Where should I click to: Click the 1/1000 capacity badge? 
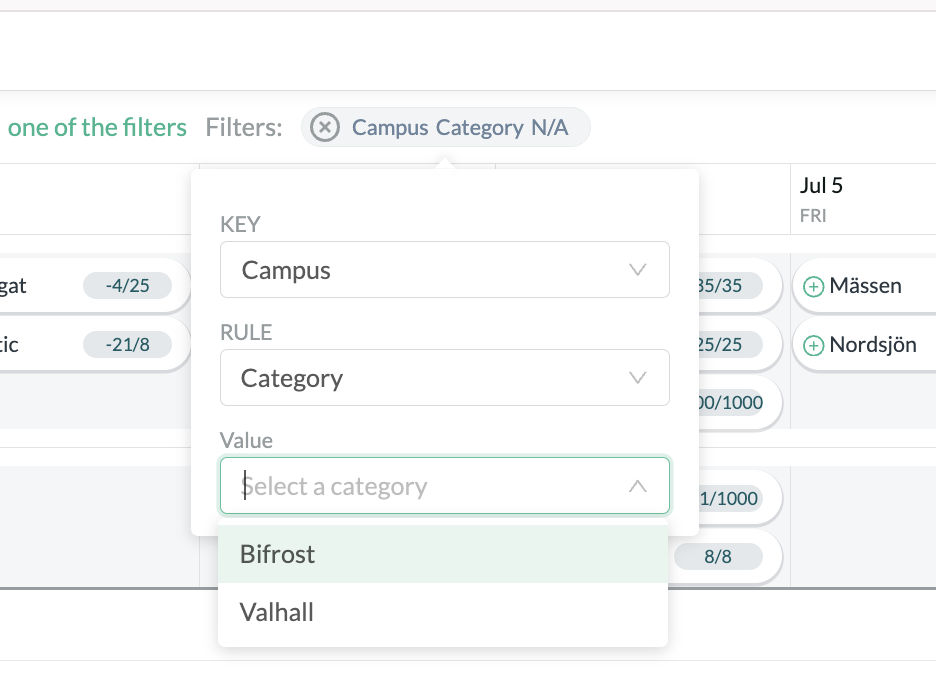click(729, 498)
